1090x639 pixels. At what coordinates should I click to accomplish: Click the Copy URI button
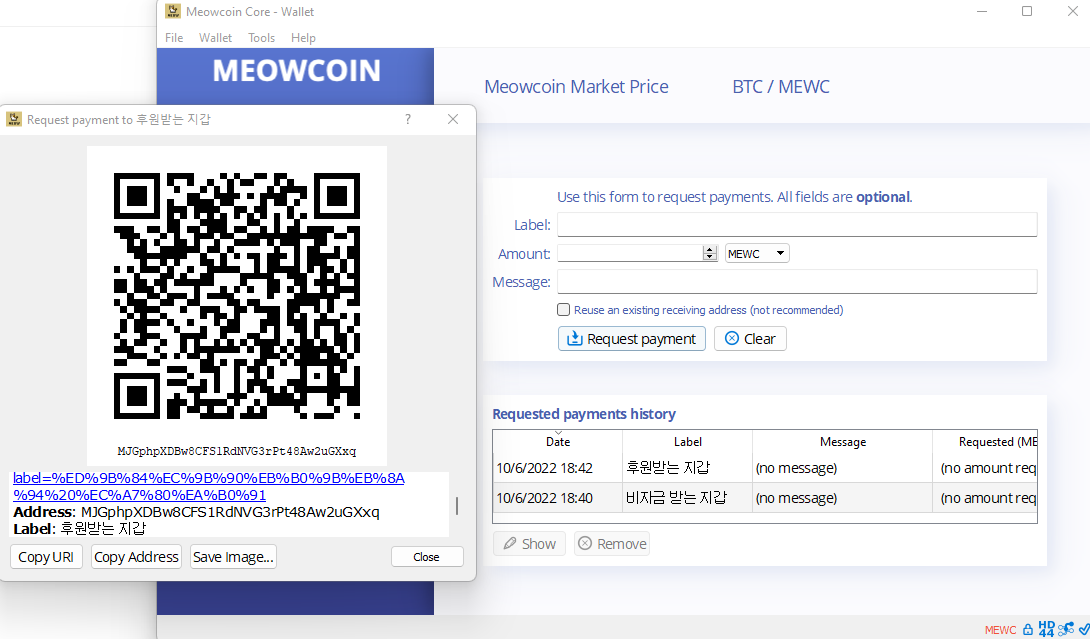(x=46, y=557)
